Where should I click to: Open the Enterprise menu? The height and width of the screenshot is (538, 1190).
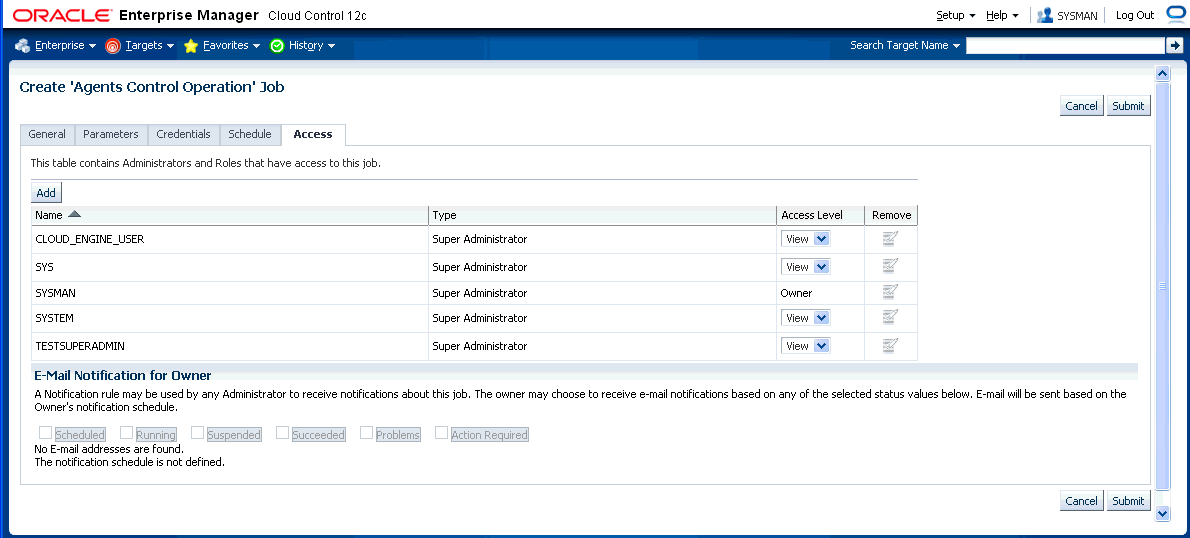coord(65,46)
